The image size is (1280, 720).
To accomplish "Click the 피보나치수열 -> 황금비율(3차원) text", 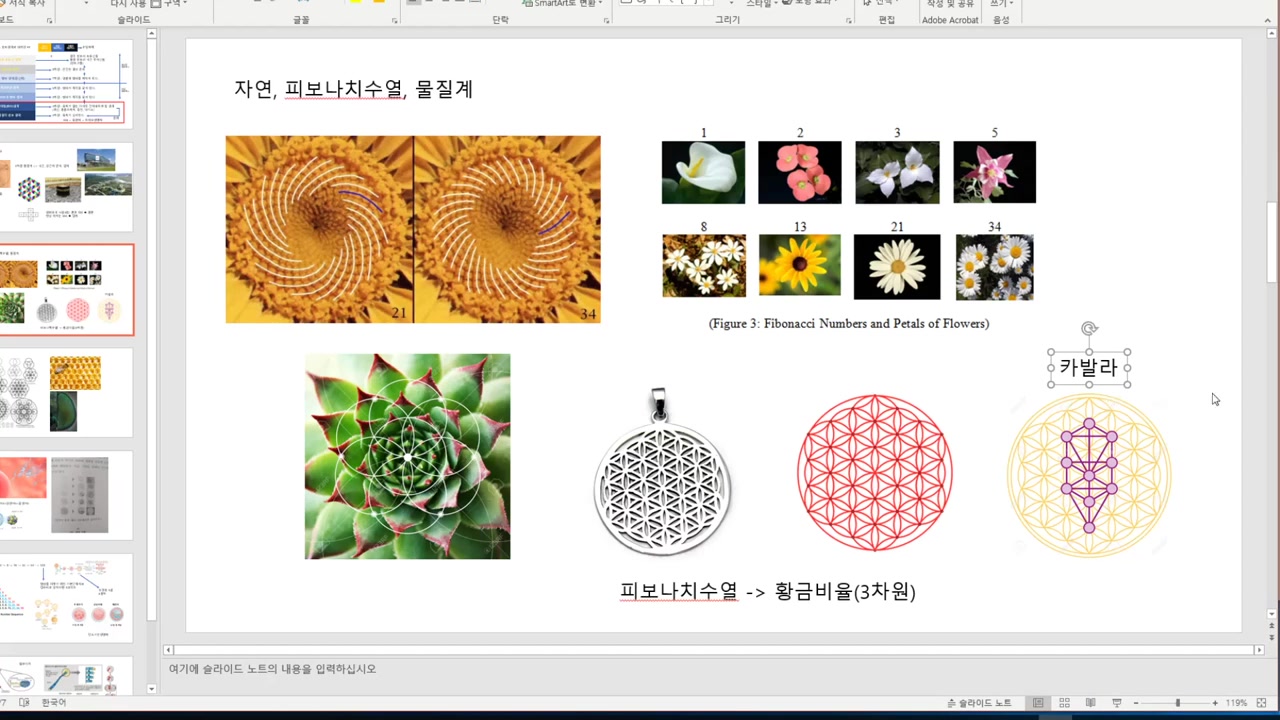I will [768, 591].
